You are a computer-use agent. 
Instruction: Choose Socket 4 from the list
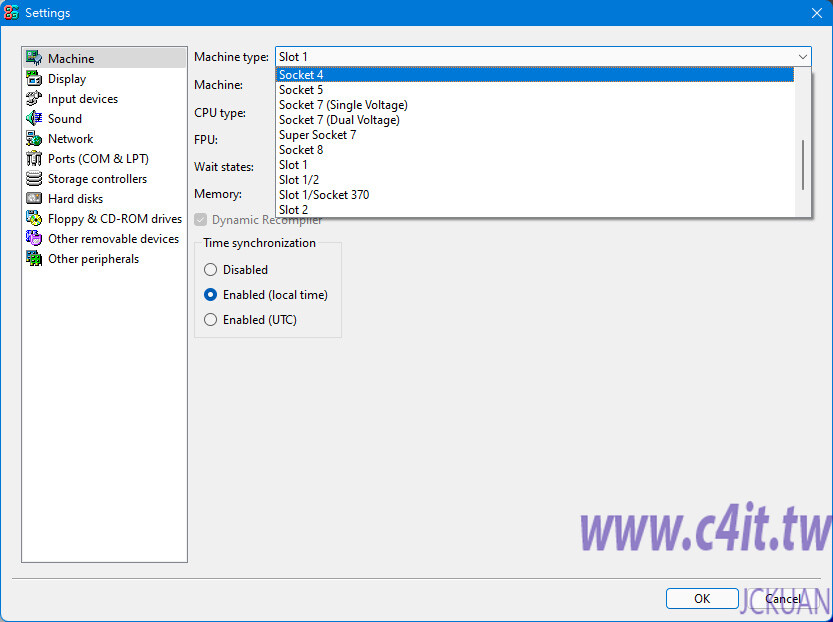534,75
